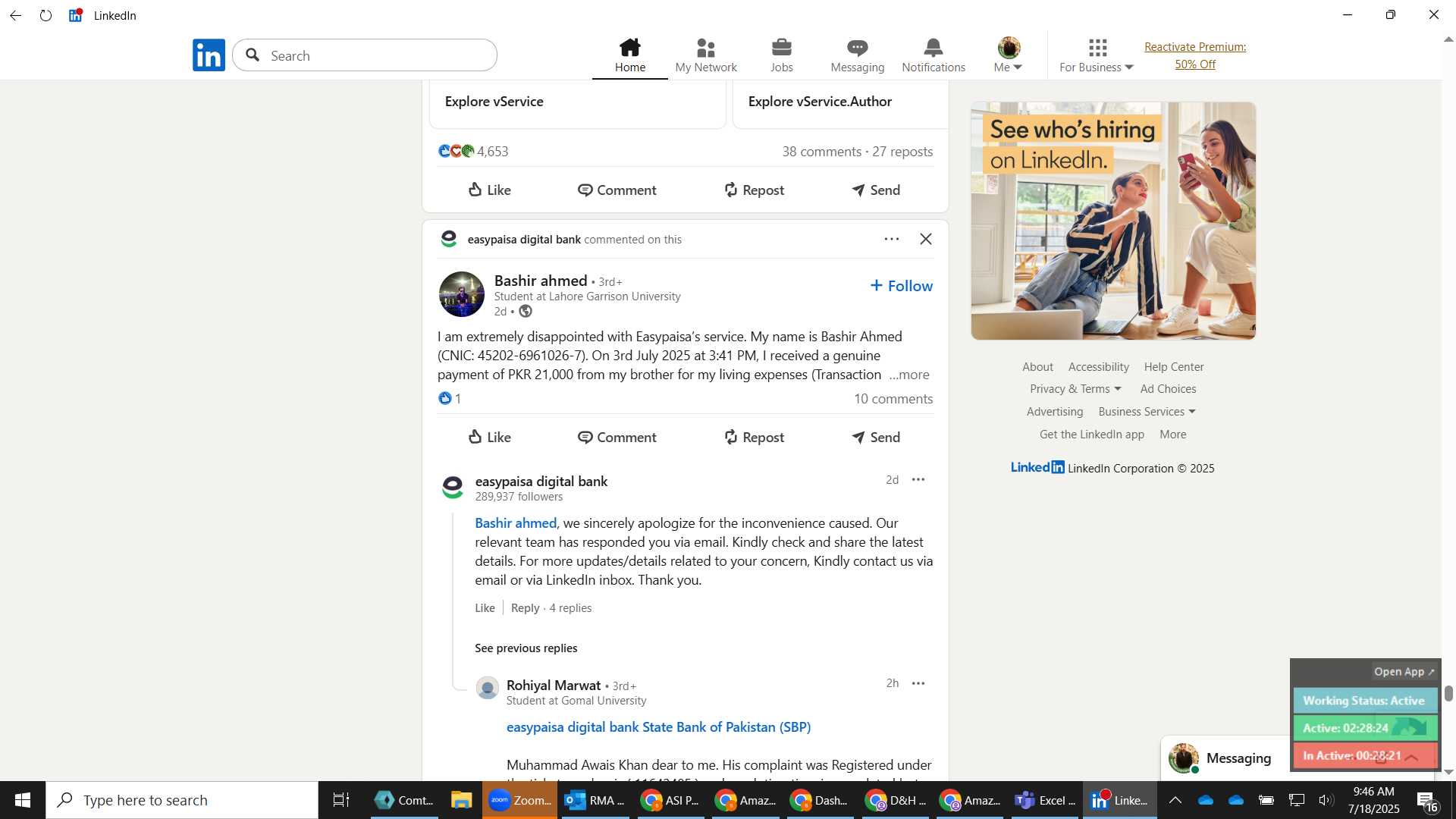This screenshot has height=819, width=1456.
Task: Dismiss the Bashir ahmed post
Action: pos(926,239)
